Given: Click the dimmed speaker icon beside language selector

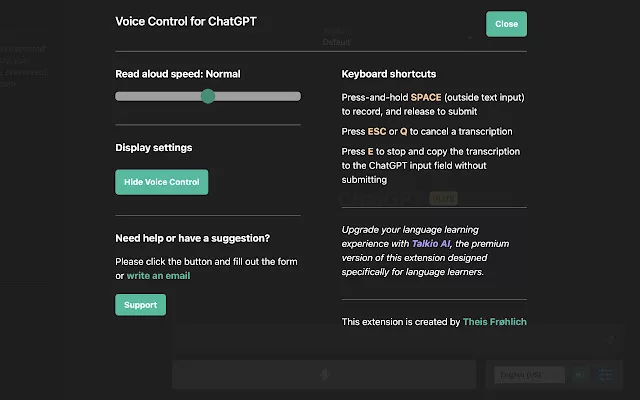Looking at the screenshot, I should (579, 374).
